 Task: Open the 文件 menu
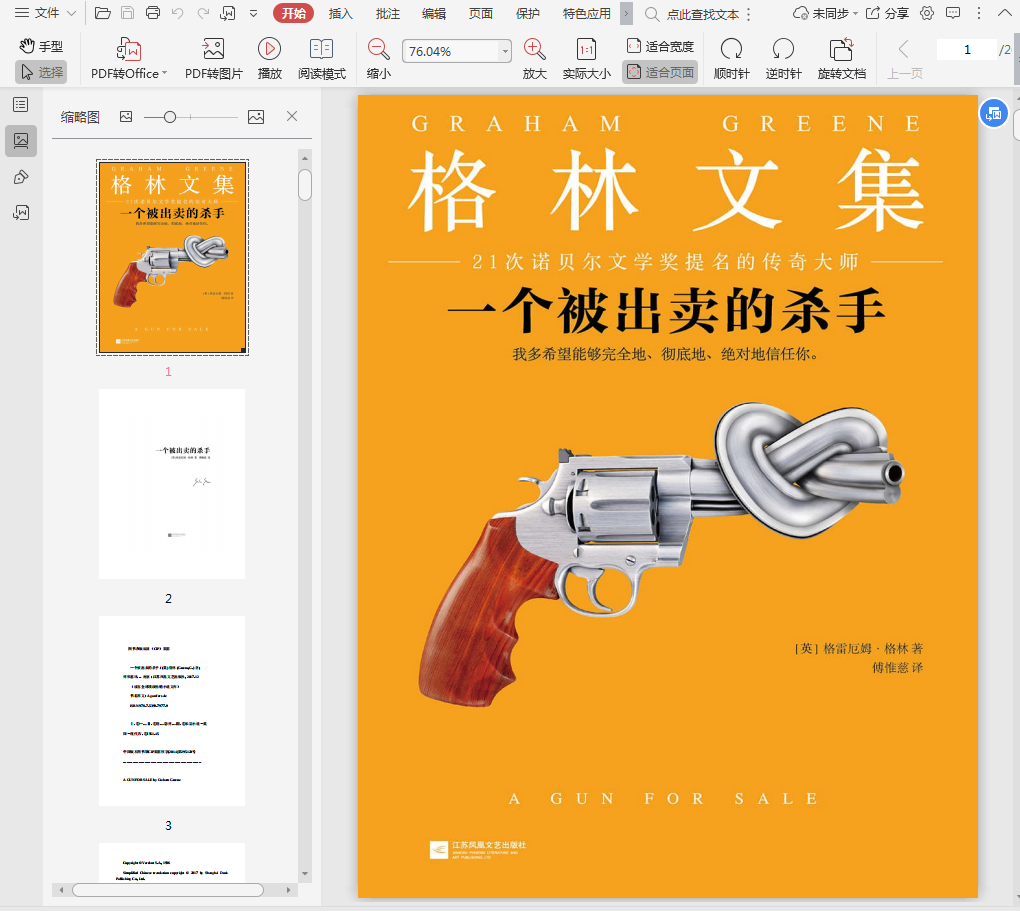[x=45, y=13]
